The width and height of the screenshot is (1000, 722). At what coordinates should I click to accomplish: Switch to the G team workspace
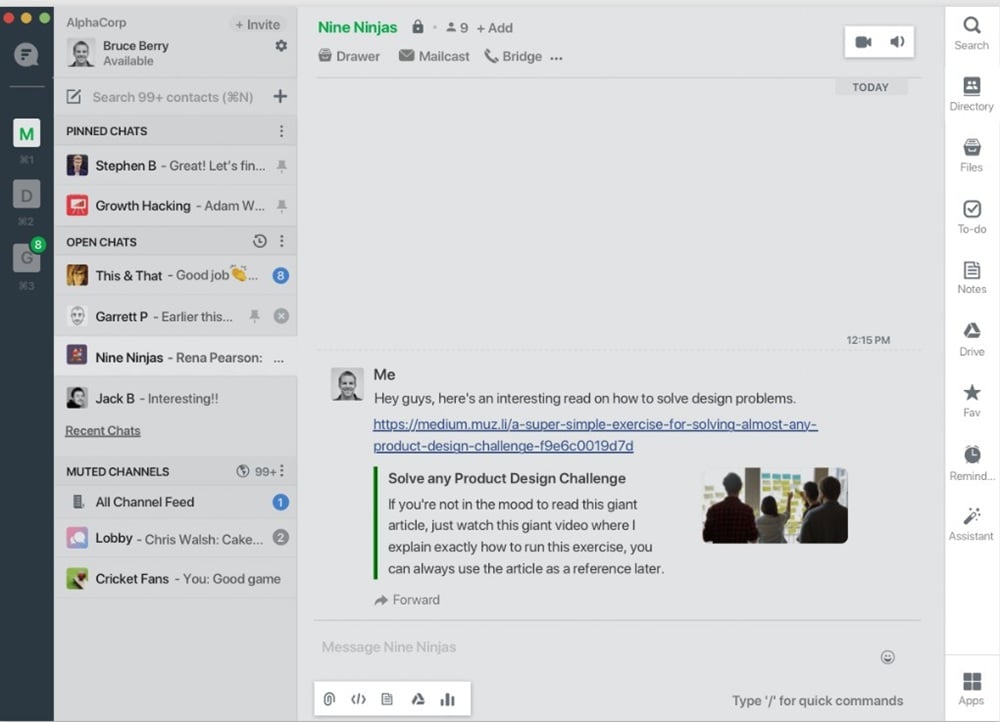(27, 257)
